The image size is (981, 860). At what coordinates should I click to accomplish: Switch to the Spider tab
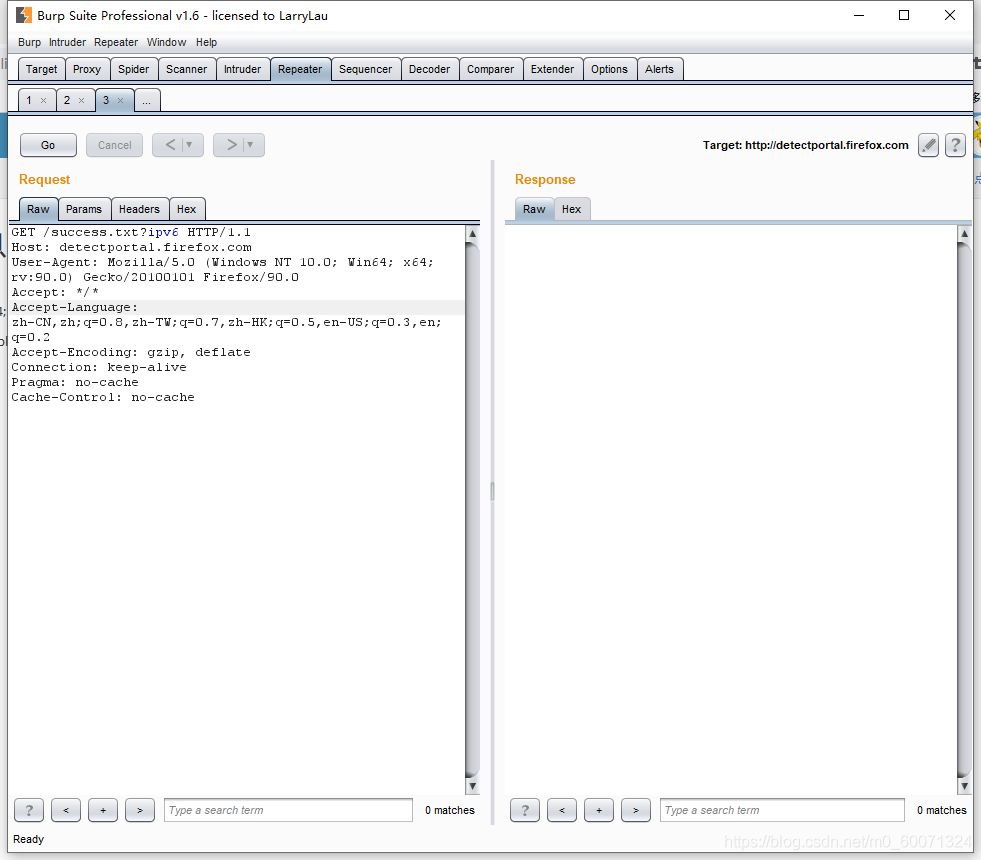coord(134,69)
